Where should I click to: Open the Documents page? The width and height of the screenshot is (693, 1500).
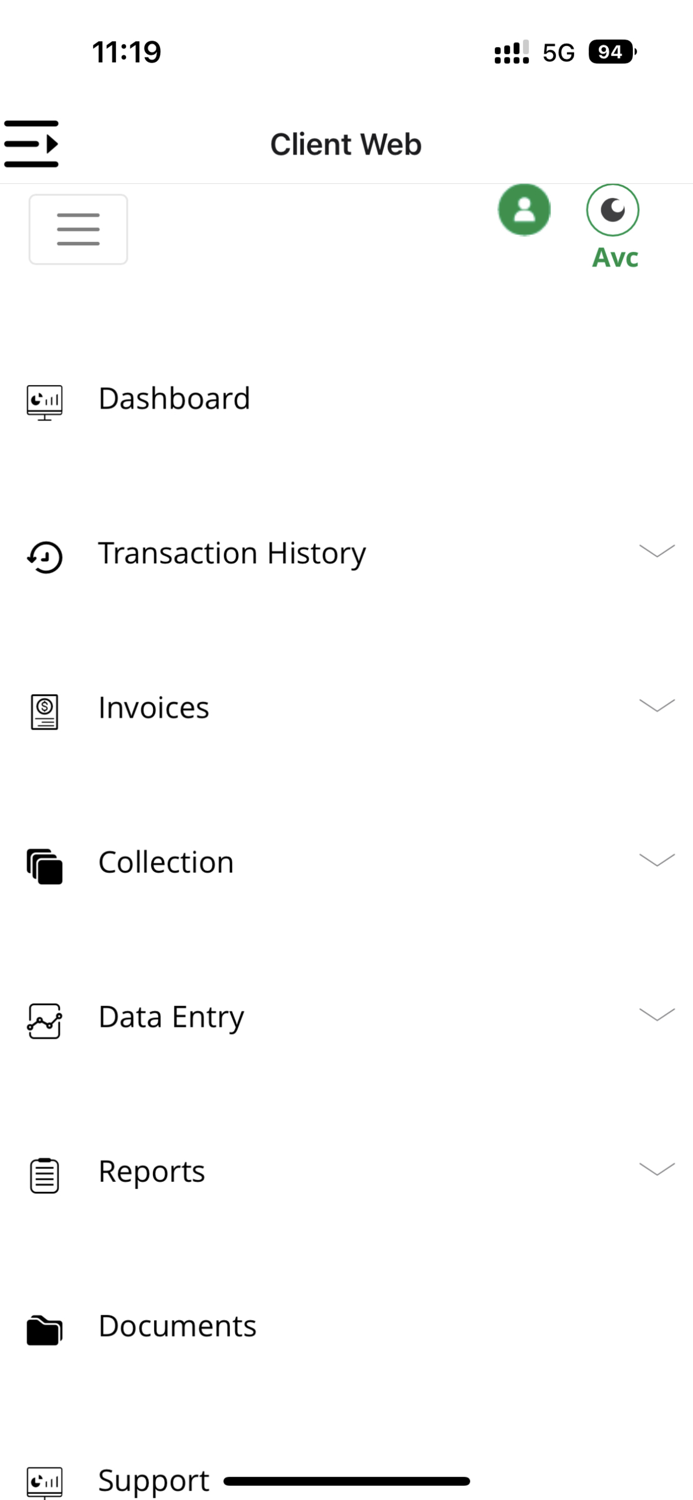point(177,1327)
